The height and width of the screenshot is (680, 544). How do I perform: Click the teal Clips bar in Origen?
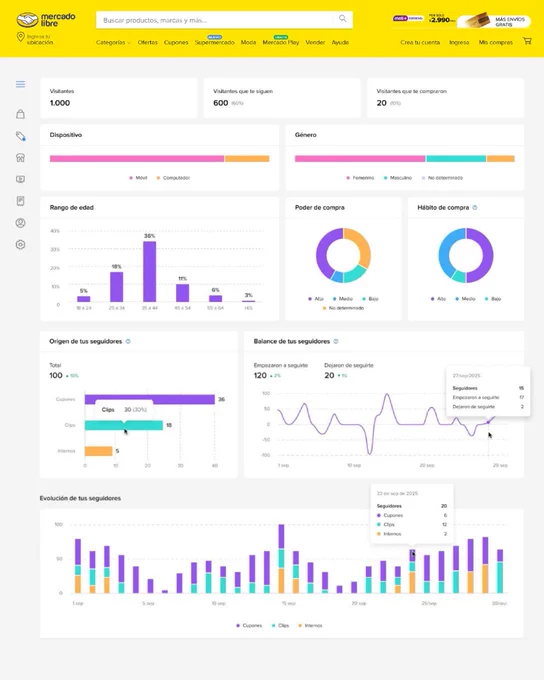click(124, 425)
